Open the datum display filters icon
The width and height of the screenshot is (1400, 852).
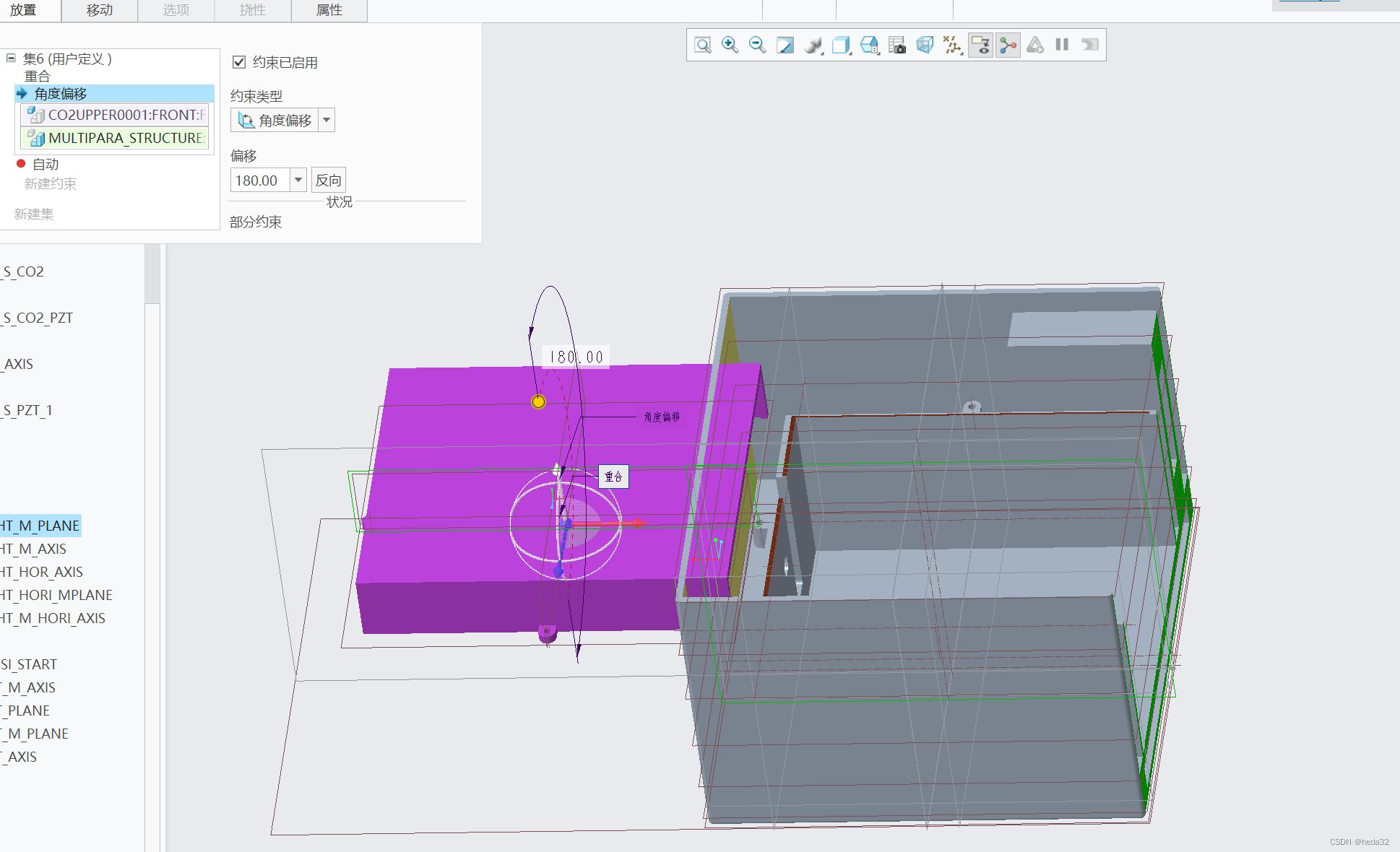click(x=952, y=45)
